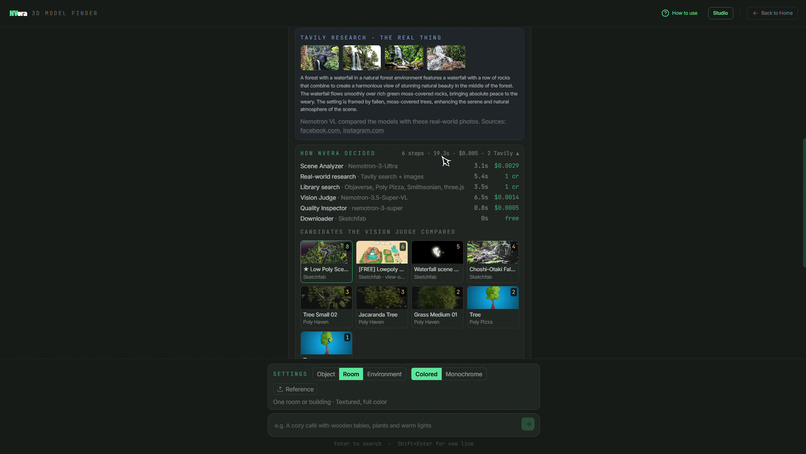Click the Vision Judge step row
Screen dimensions: 806x454
[x=410, y=198]
